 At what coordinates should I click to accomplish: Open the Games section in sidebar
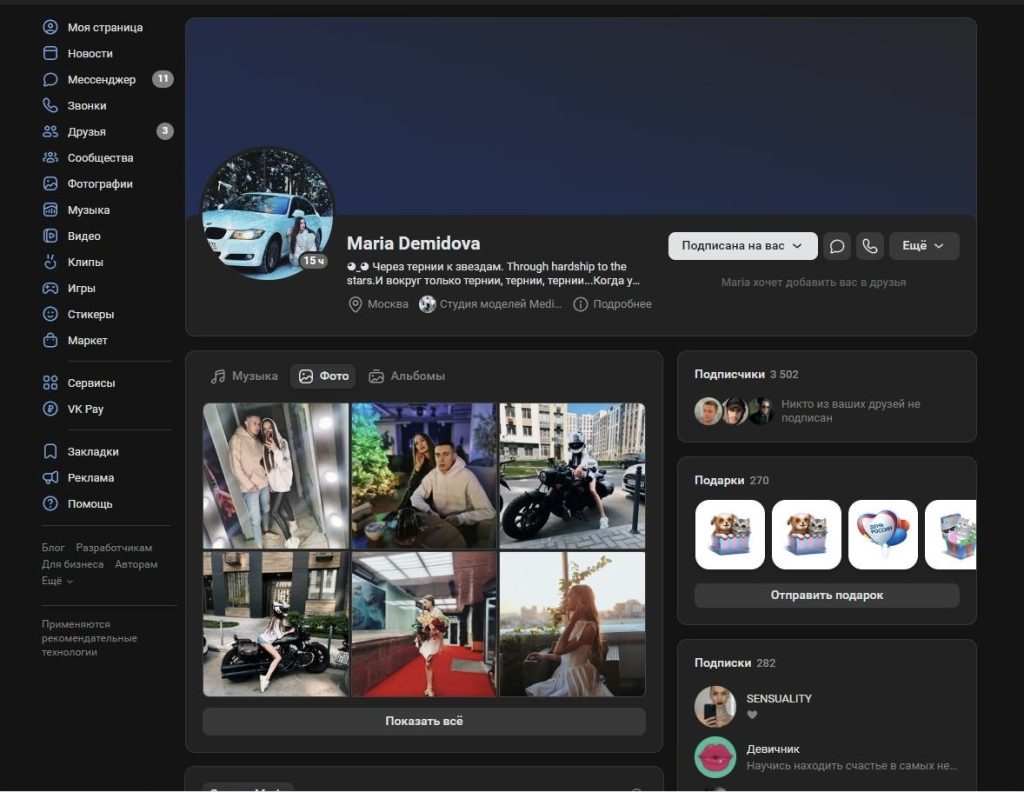click(x=81, y=288)
